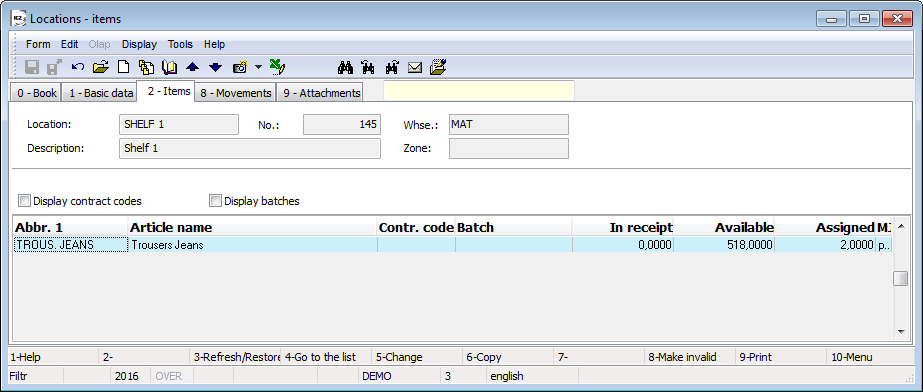Click the Contr. code column header

pos(416,227)
